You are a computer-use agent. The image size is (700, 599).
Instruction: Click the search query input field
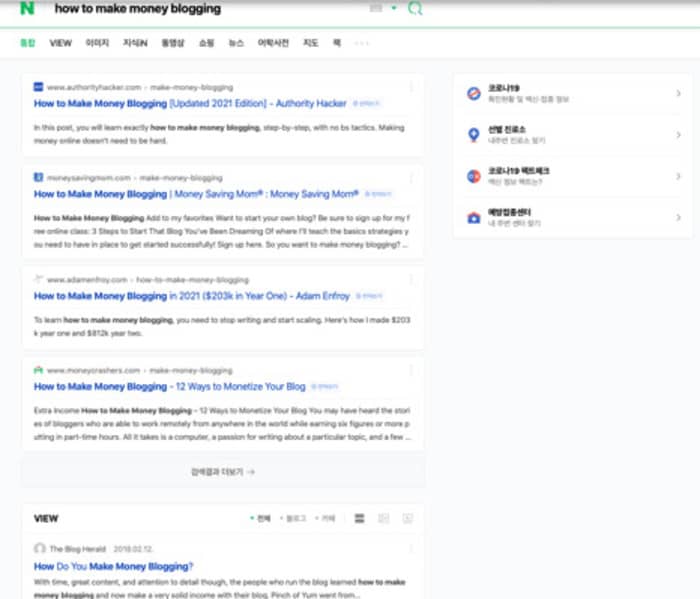(200, 9)
